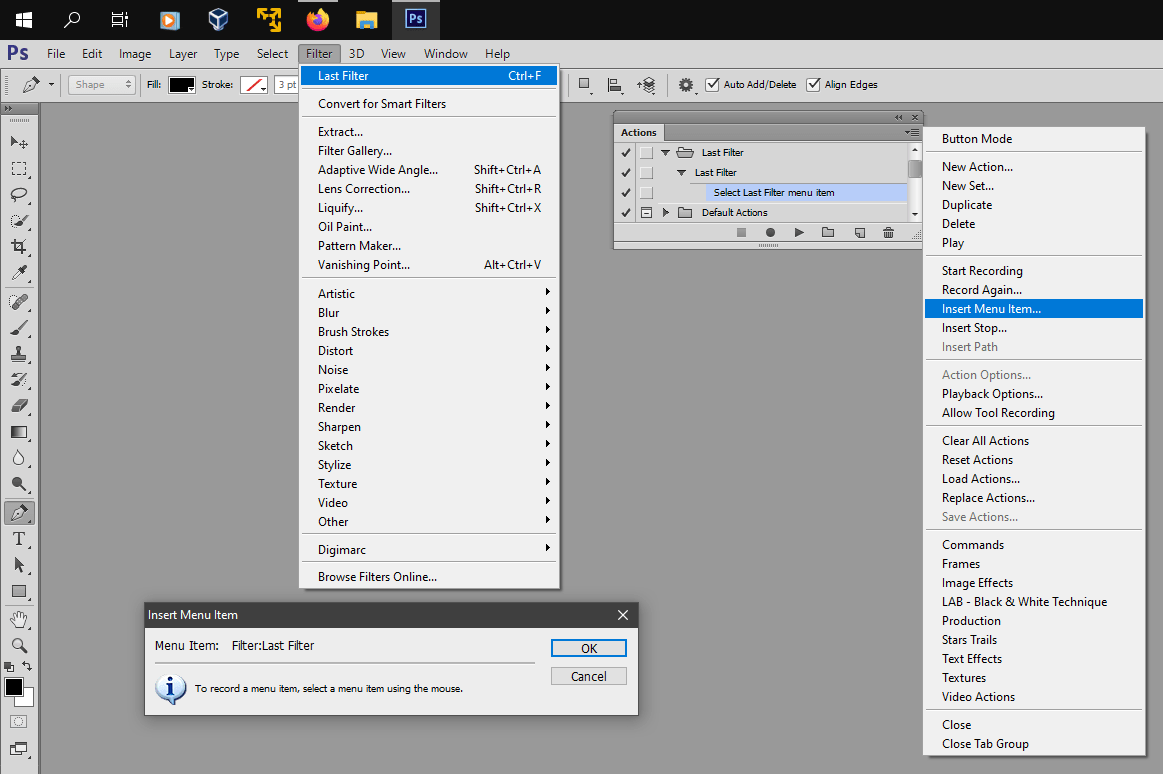Open Actions panel flyout menu
The image size is (1163, 774).
(x=912, y=133)
